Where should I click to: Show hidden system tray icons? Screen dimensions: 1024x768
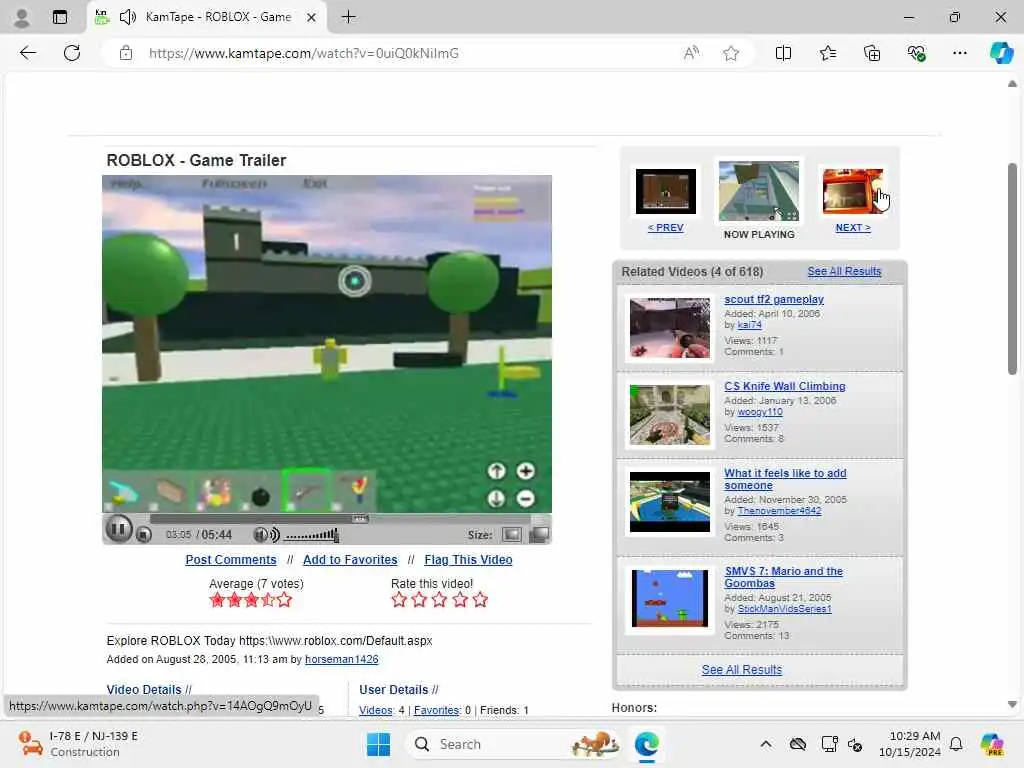click(x=766, y=744)
